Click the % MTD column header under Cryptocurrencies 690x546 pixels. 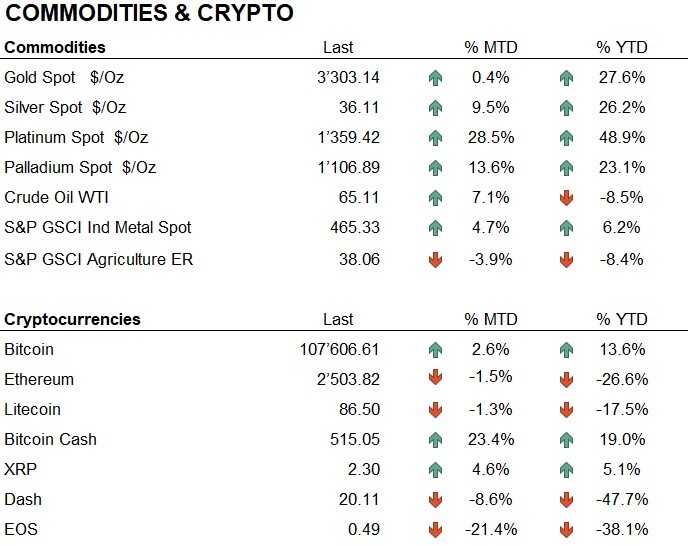[489, 320]
